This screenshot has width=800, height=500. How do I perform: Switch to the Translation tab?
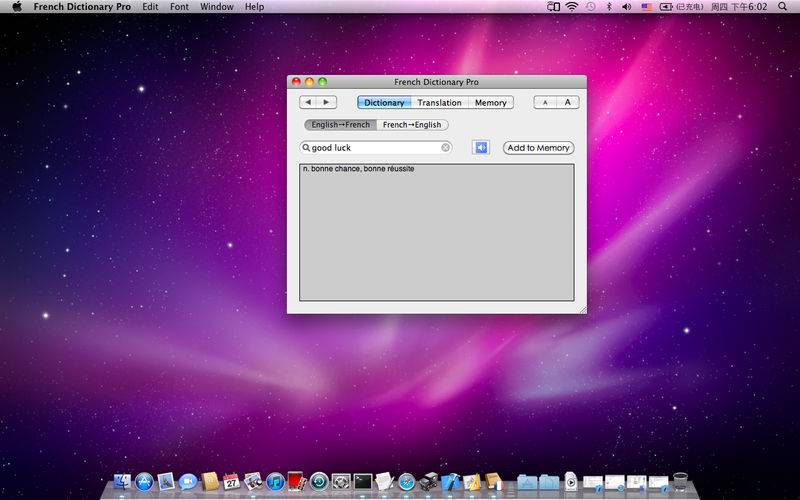pyautogui.click(x=439, y=103)
